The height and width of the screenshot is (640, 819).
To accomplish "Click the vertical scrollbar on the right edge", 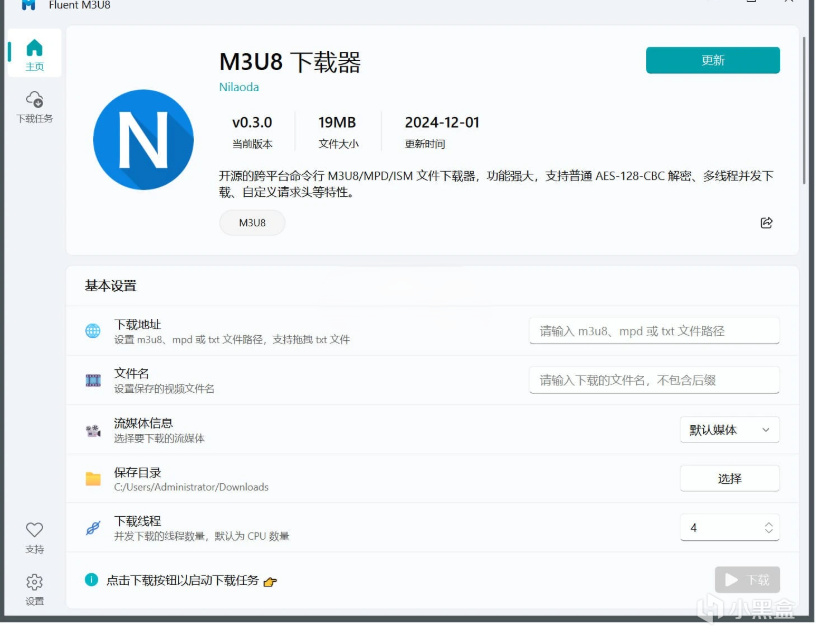I will [x=804, y=110].
